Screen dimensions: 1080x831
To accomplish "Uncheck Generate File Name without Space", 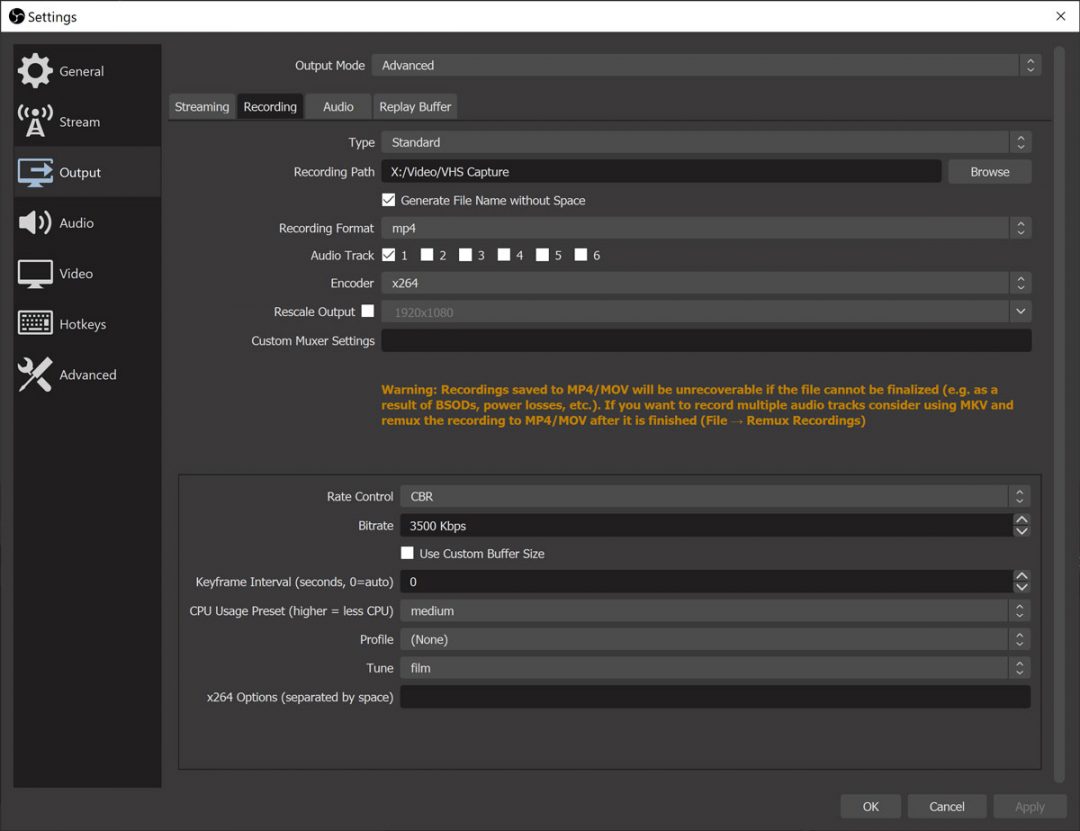I will [389, 200].
